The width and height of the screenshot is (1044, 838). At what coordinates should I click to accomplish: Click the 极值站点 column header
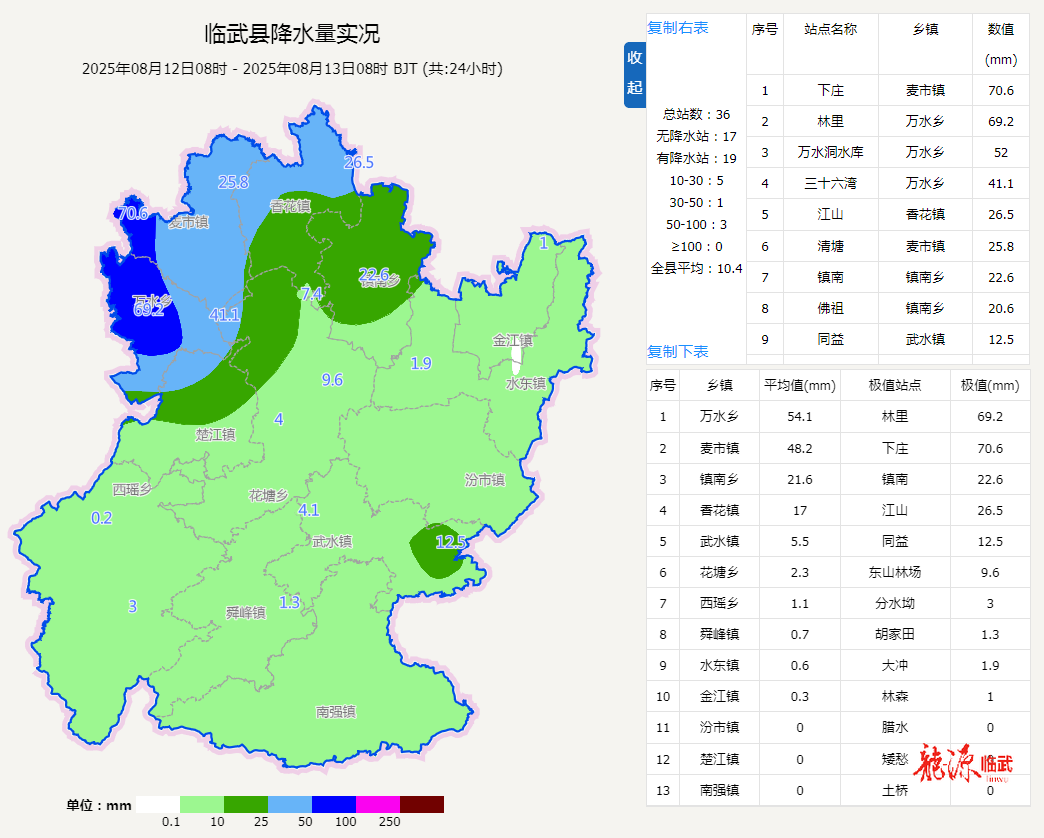coord(895,386)
